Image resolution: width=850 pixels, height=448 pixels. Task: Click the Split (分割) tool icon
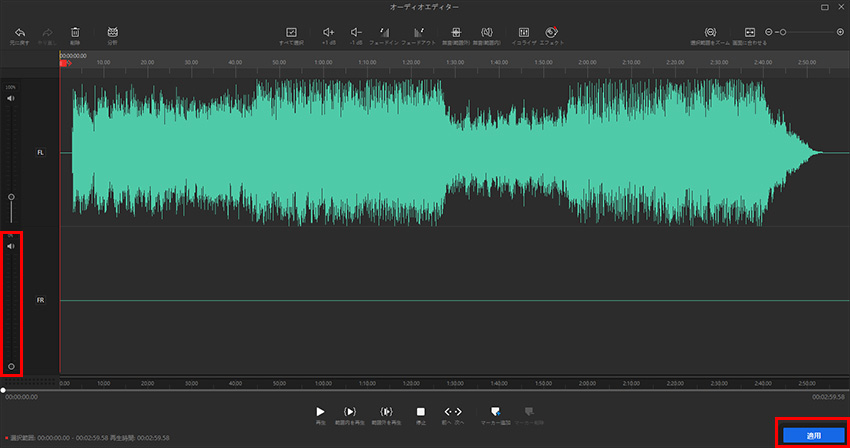coord(112,33)
